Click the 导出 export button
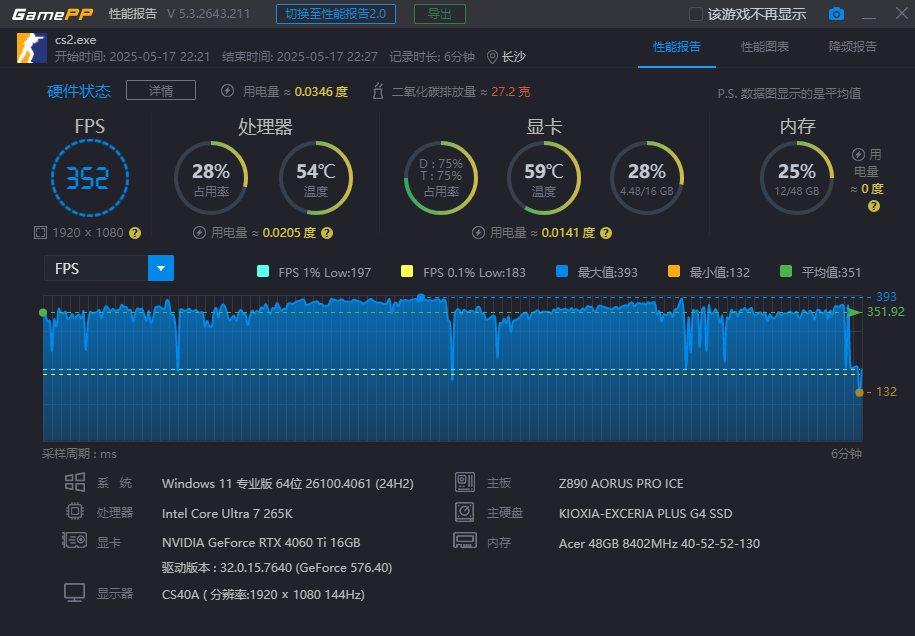Viewport: 915px width, 636px height. click(x=439, y=14)
